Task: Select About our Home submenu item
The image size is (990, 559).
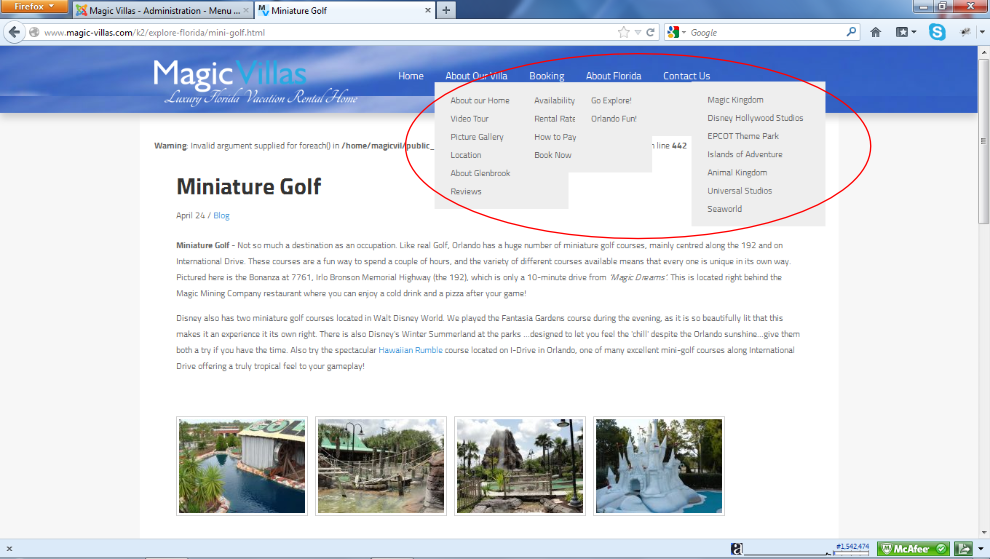Action: tap(480, 100)
